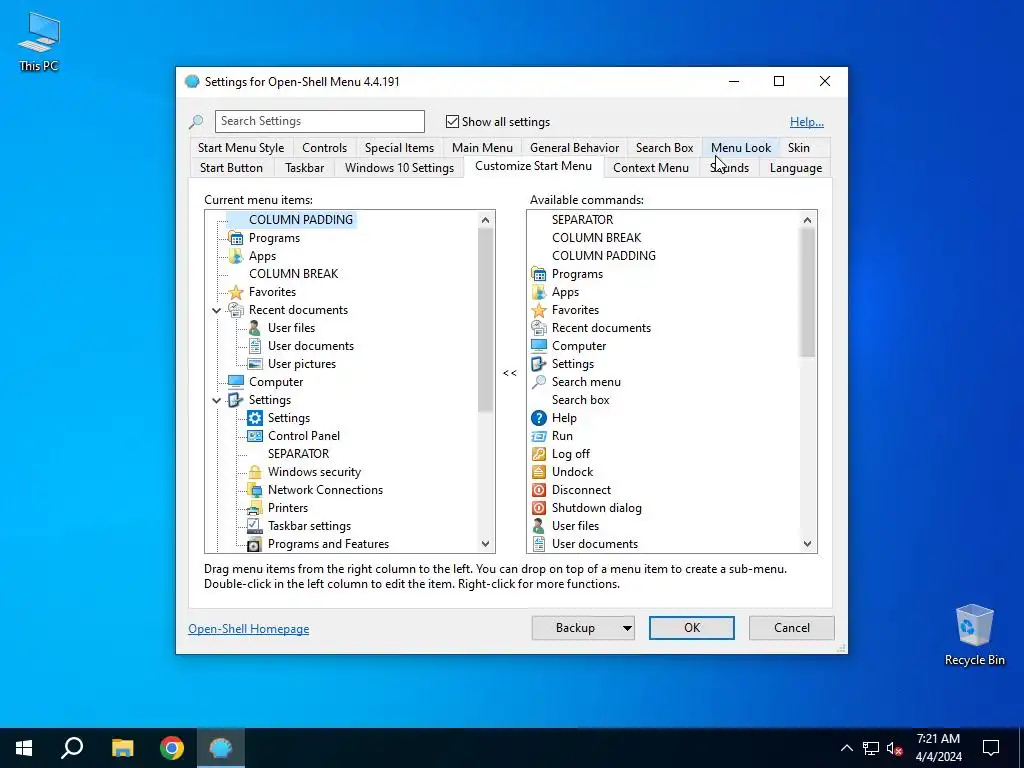This screenshot has width=1024, height=768.
Task: Open the Windows 10 Settings tab
Action: tap(400, 168)
